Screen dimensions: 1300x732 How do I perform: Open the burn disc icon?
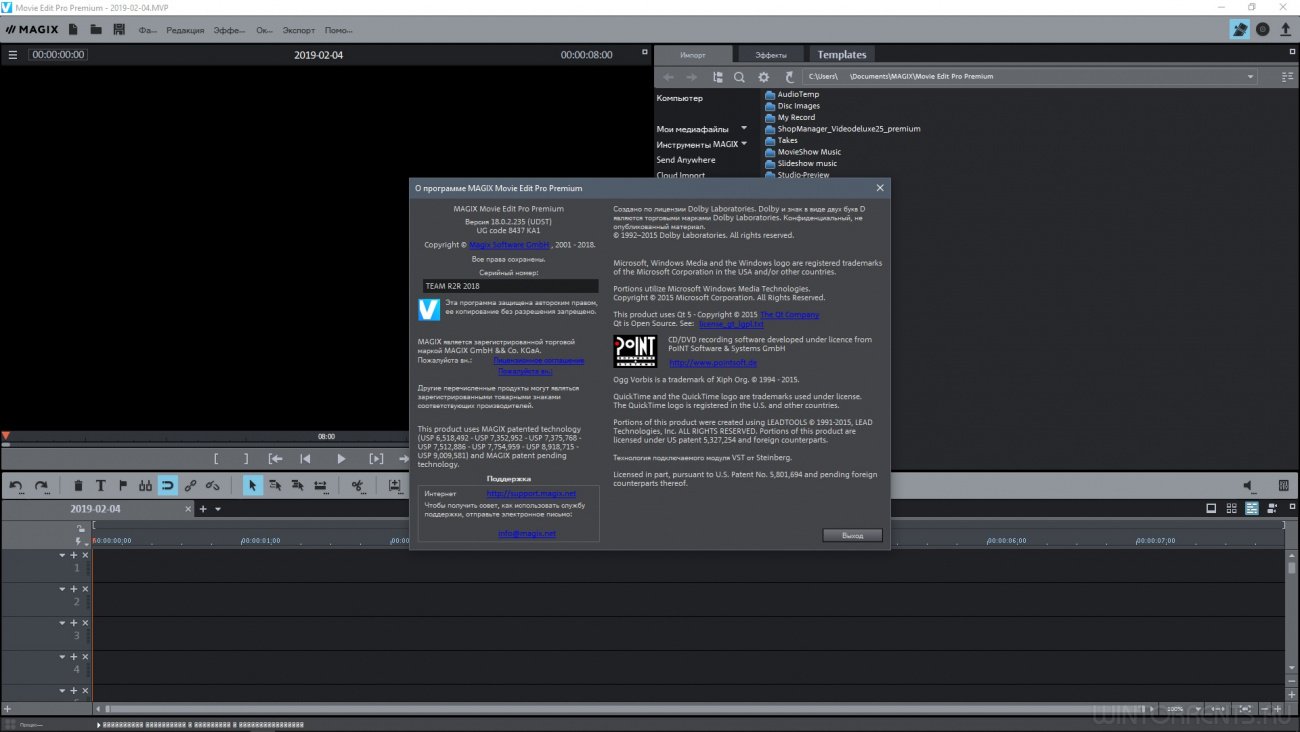[1263, 30]
